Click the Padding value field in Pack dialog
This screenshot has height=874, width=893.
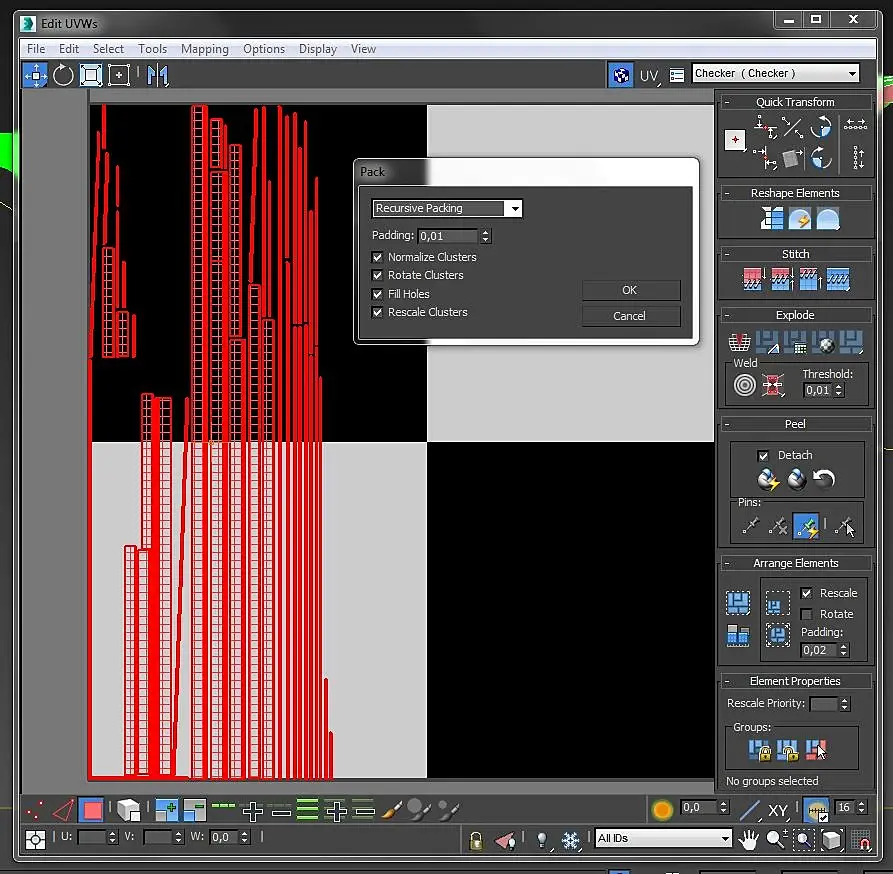click(x=447, y=236)
